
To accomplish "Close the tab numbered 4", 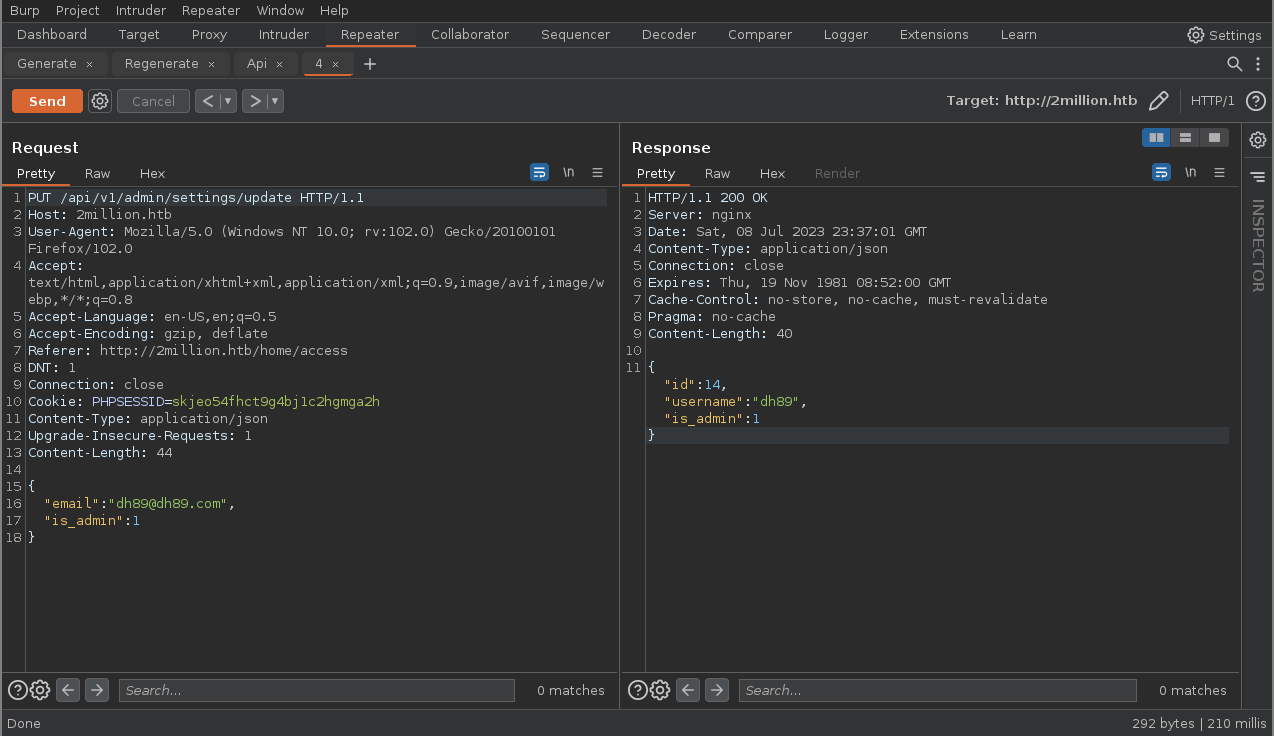I will pos(335,64).
